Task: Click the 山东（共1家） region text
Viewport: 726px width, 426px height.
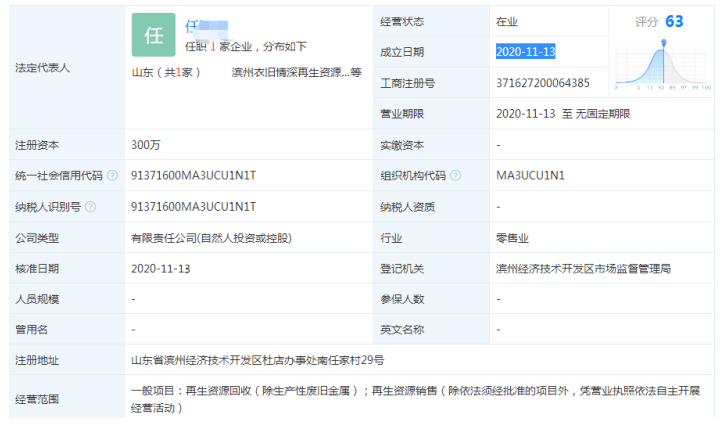Action: click(x=166, y=72)
